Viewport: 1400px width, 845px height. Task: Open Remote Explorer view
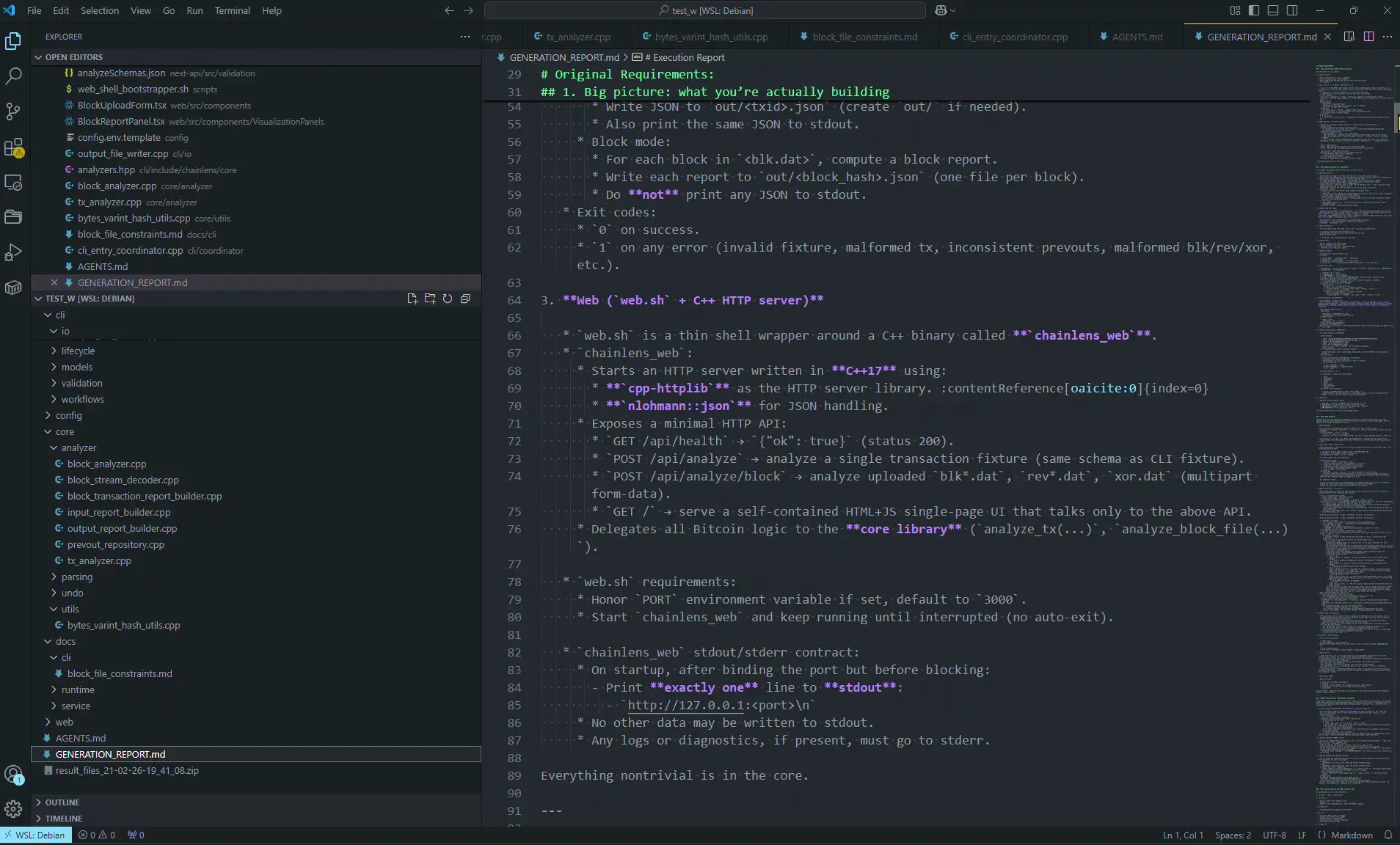click(x=13, y=183)
